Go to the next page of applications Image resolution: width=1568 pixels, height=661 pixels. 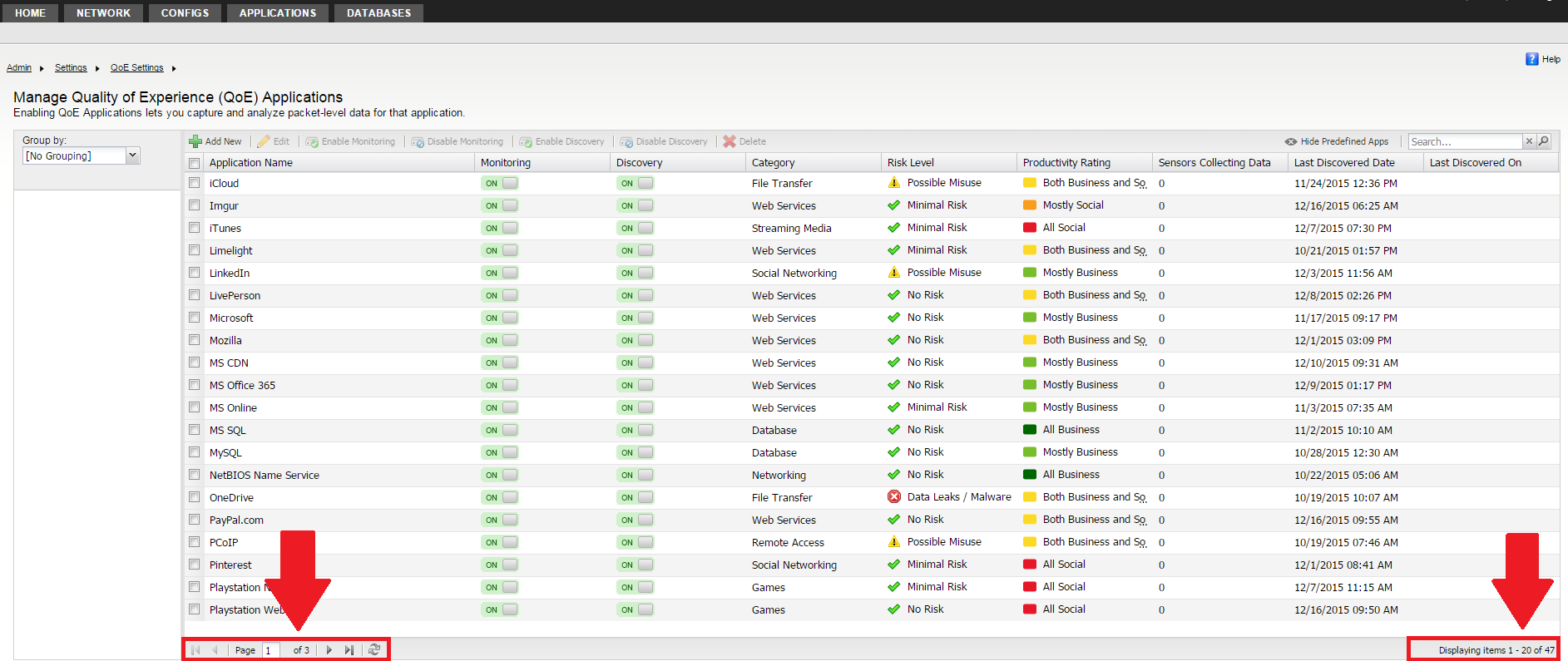pos(329,650)
